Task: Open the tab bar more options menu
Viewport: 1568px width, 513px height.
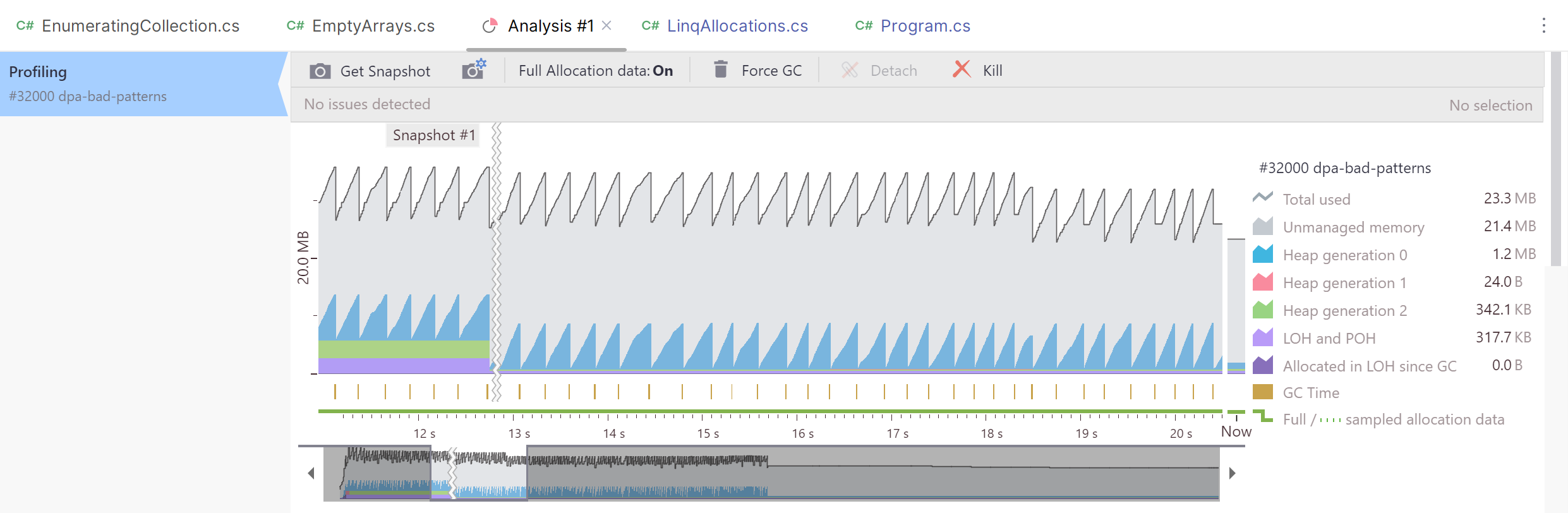Action: click(1543, 26)
